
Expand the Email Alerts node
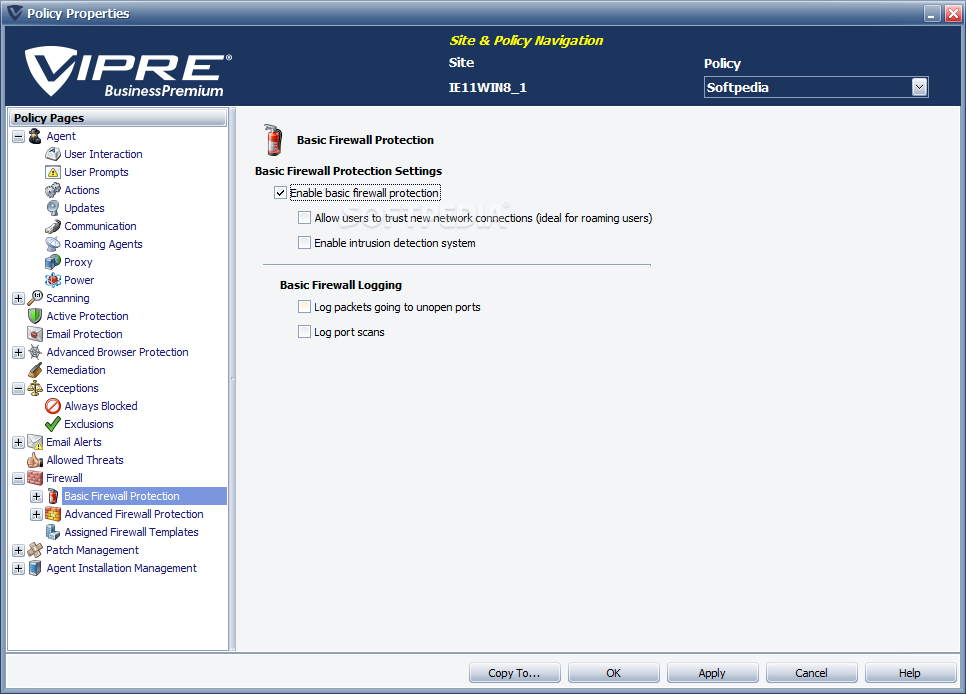pyautogui.click(x=18, y=443)
